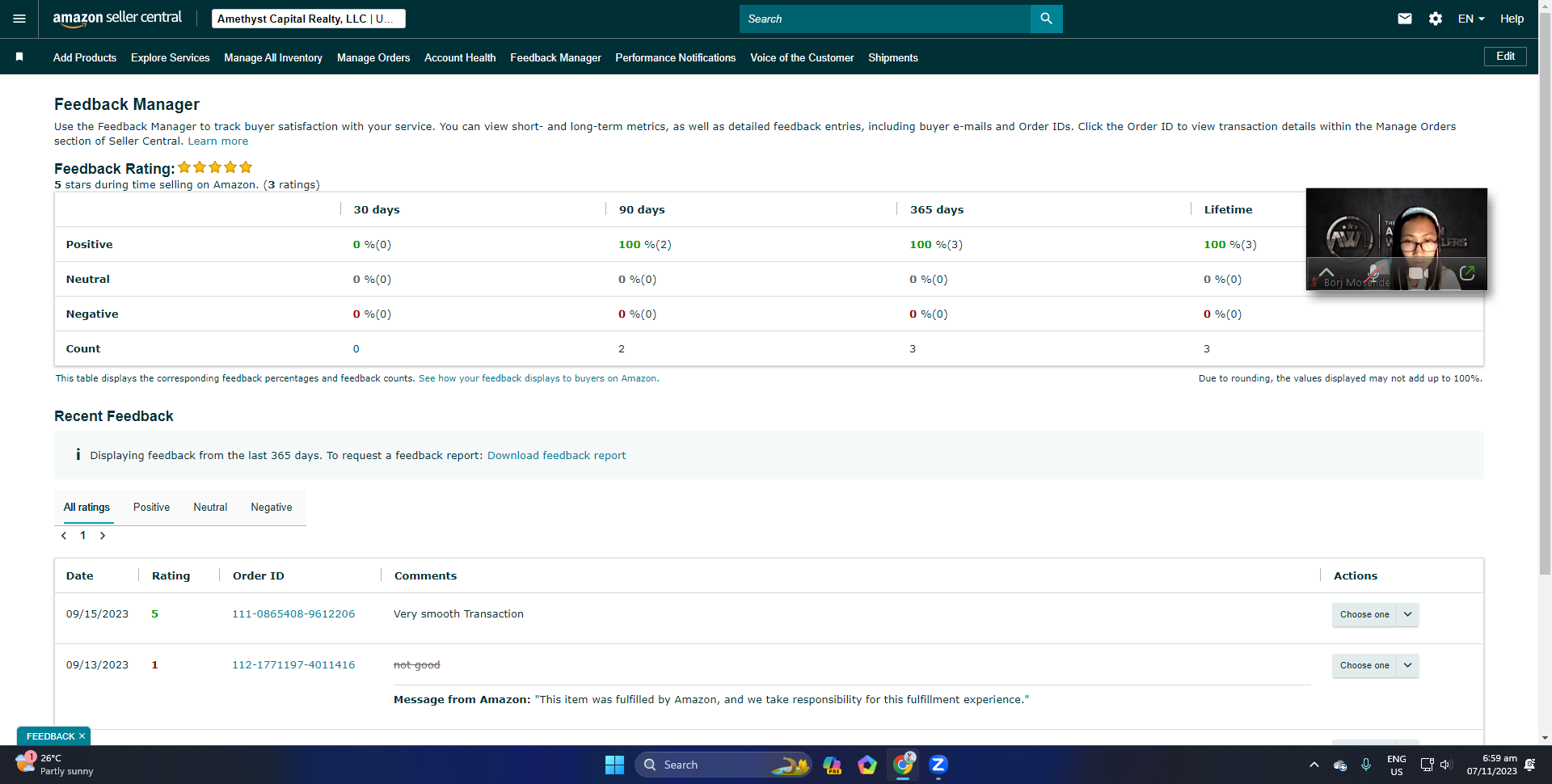Focus the Windows taskbar search box
The width and height of the screenshot is (1552, 784).
coord(723,765)
